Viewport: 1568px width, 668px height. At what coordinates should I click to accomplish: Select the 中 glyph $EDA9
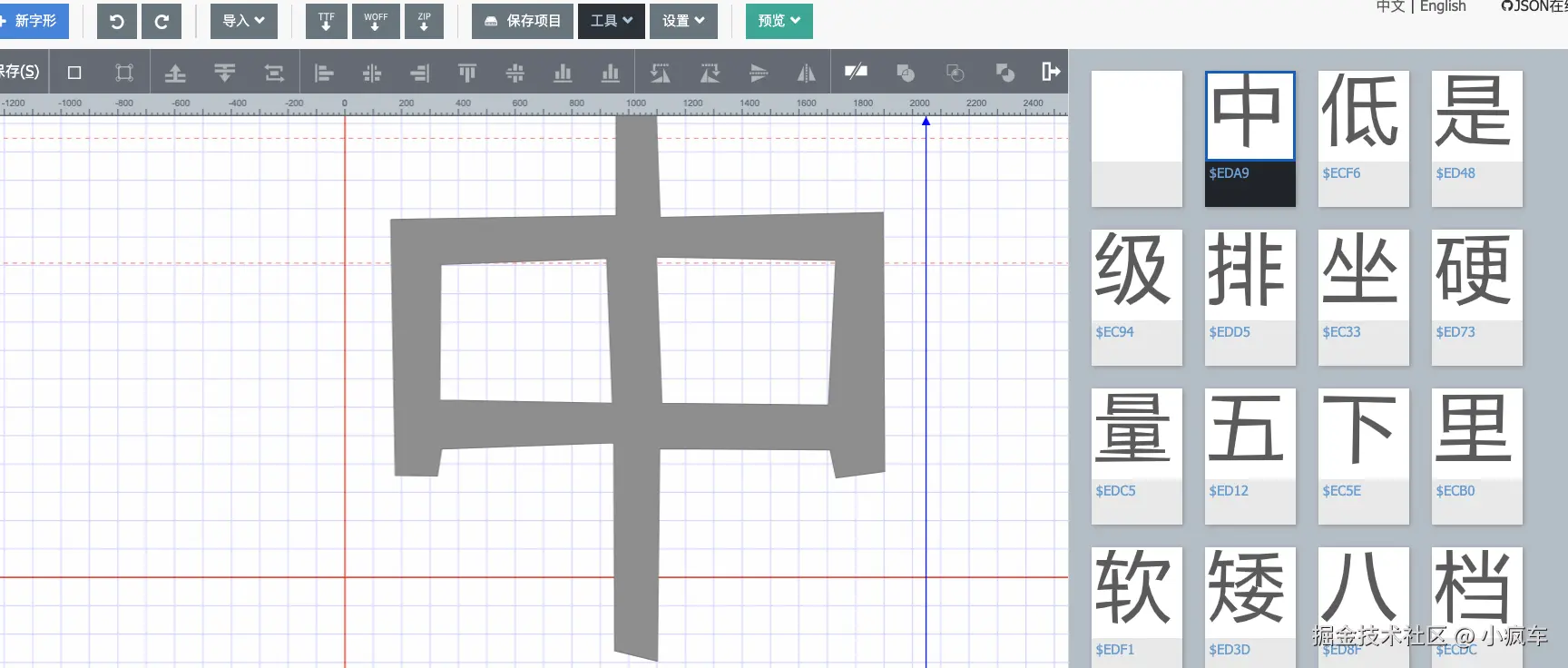pyautogui.click(x=1250, y=139)
